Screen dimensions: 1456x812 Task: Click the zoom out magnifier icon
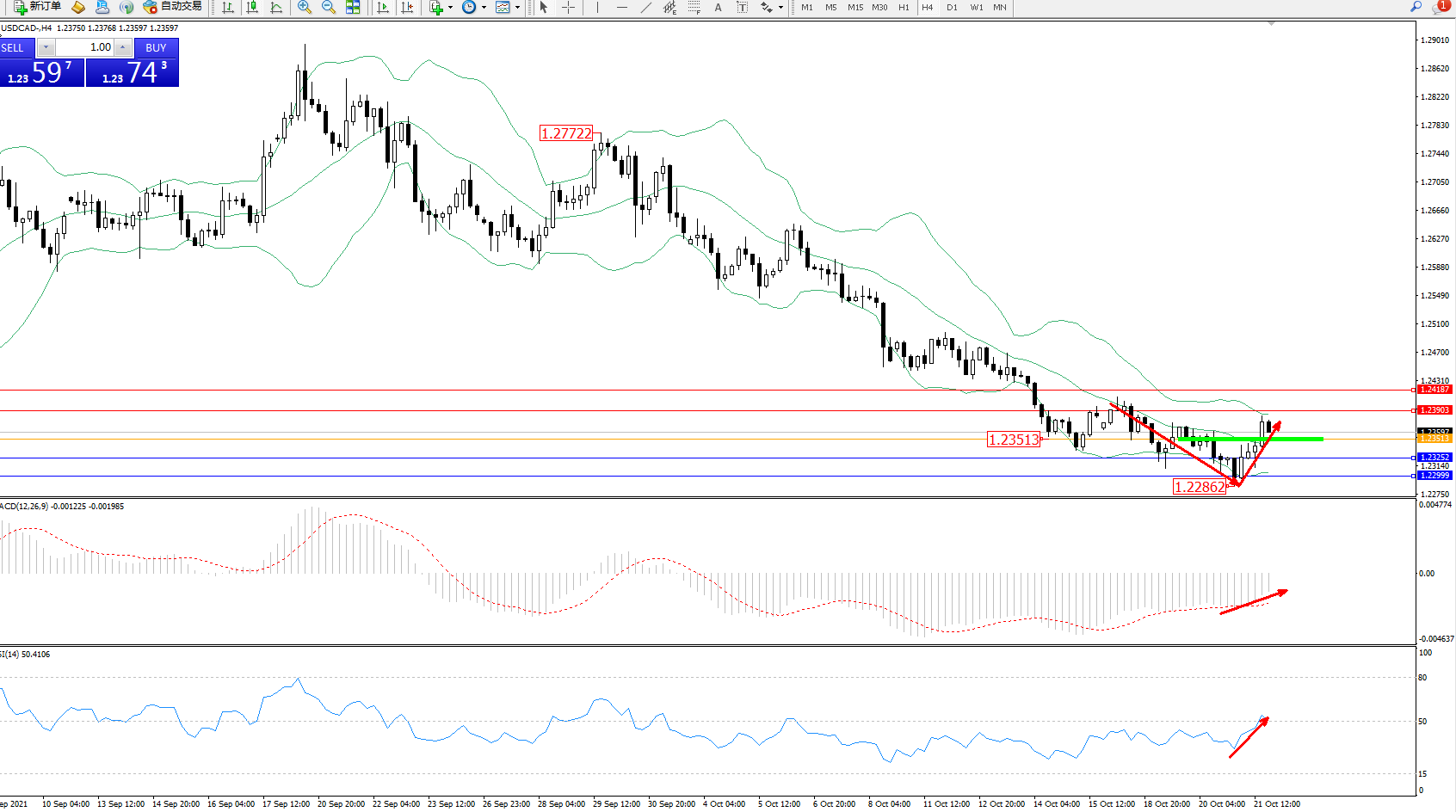pyautogui.click(x=328, y=7)
